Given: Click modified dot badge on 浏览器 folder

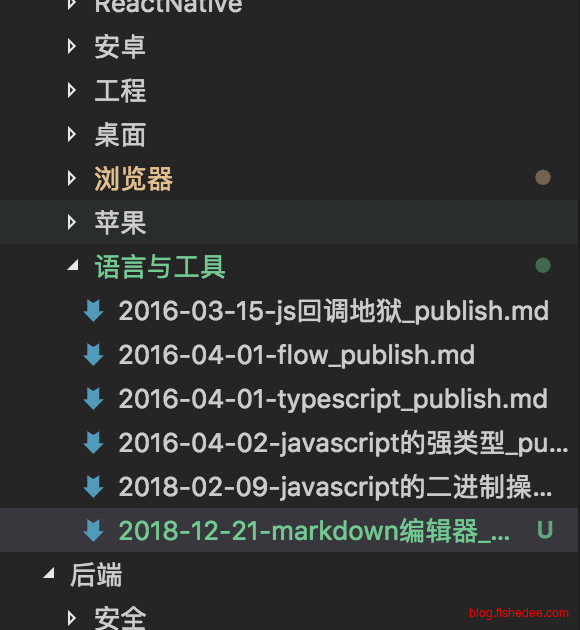Looking at the screenshot, I should point(543,177).
